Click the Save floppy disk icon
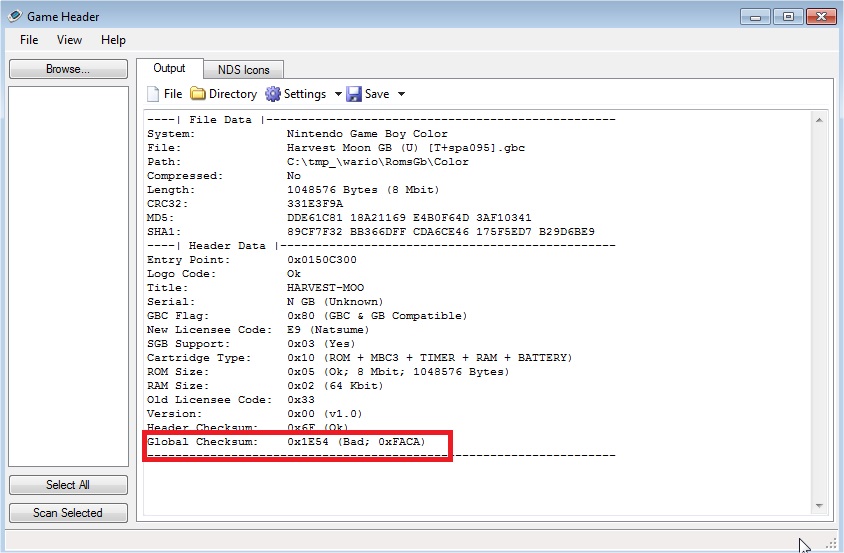Image resolution: width=844 pixels, height=553 pixels. tap(354, 94)
